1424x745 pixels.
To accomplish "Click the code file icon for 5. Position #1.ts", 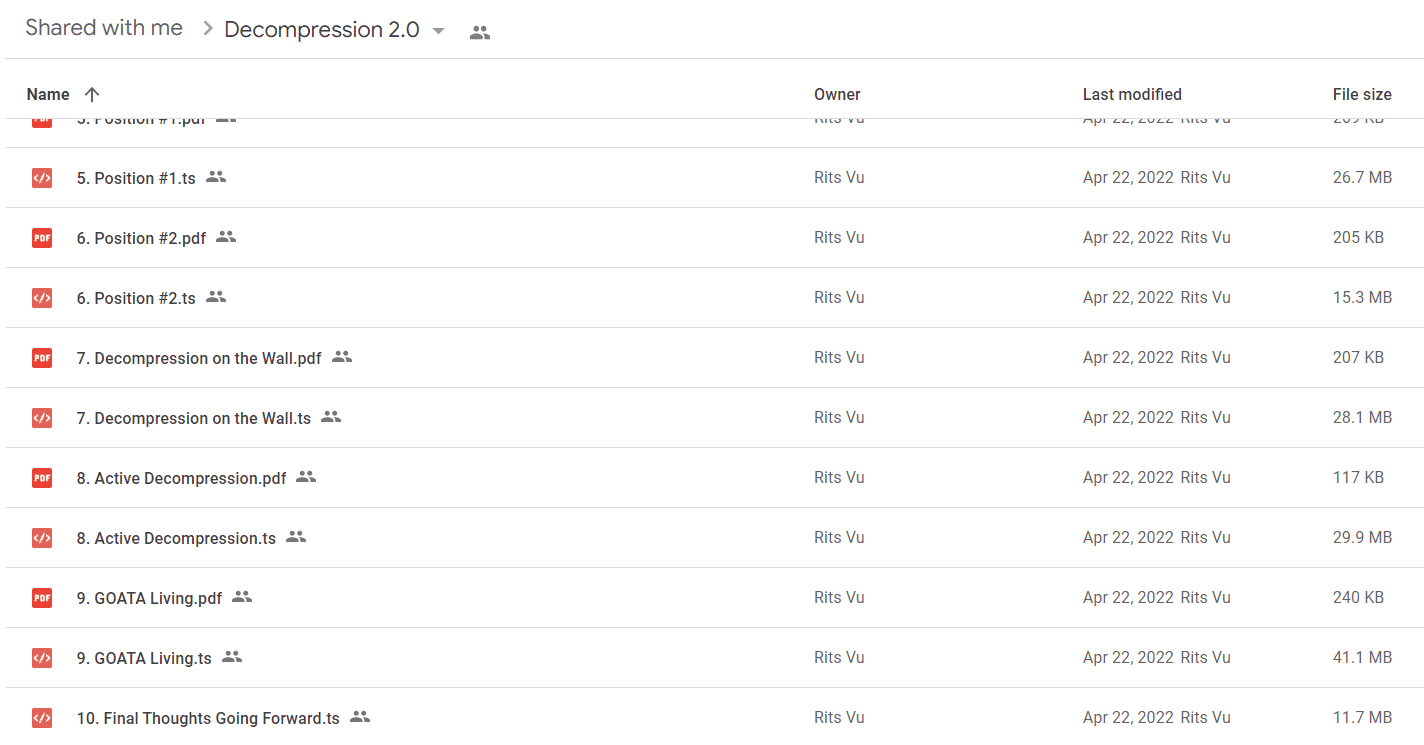I will (42, 178).
